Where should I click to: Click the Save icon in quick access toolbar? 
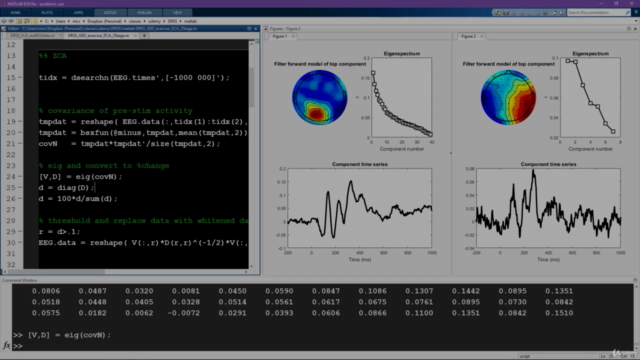click(506, 13)
